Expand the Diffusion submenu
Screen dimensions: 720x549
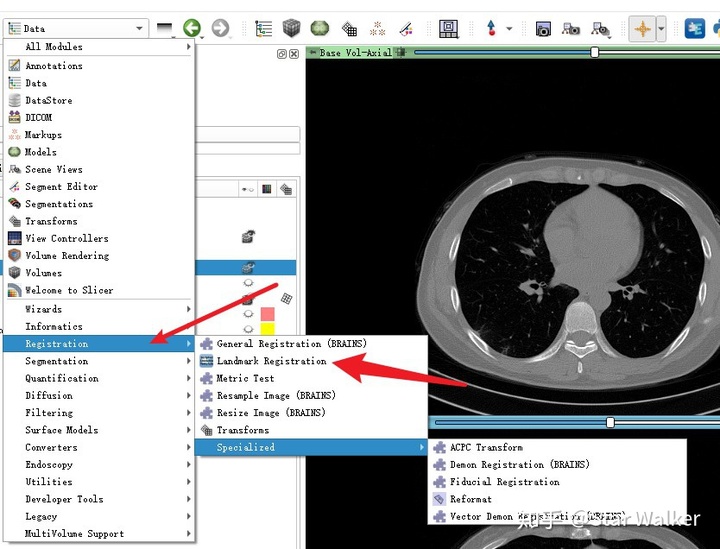click(x=99, y=395)
